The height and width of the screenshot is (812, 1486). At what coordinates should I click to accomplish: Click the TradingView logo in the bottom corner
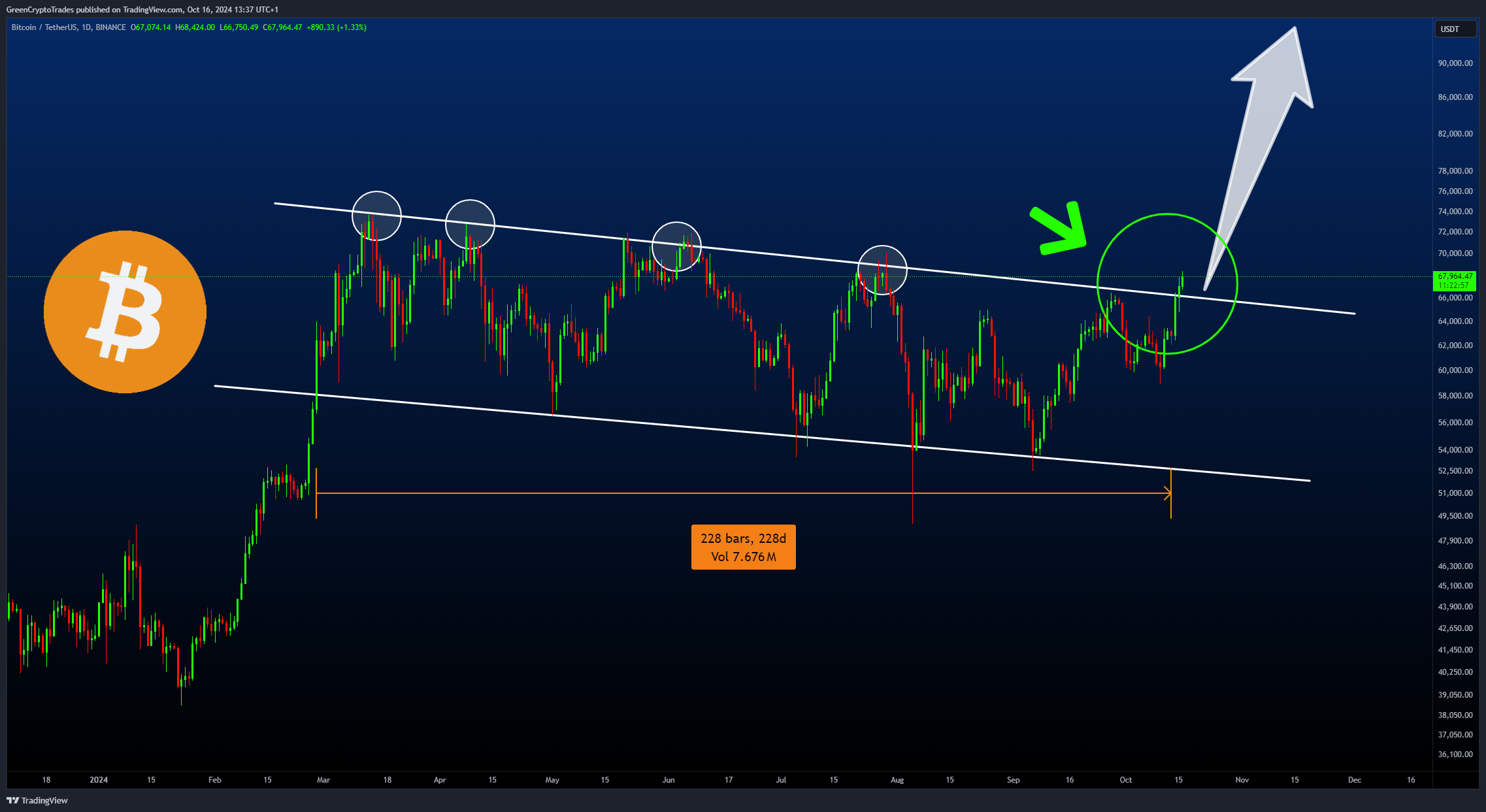[x=37, y=800]
